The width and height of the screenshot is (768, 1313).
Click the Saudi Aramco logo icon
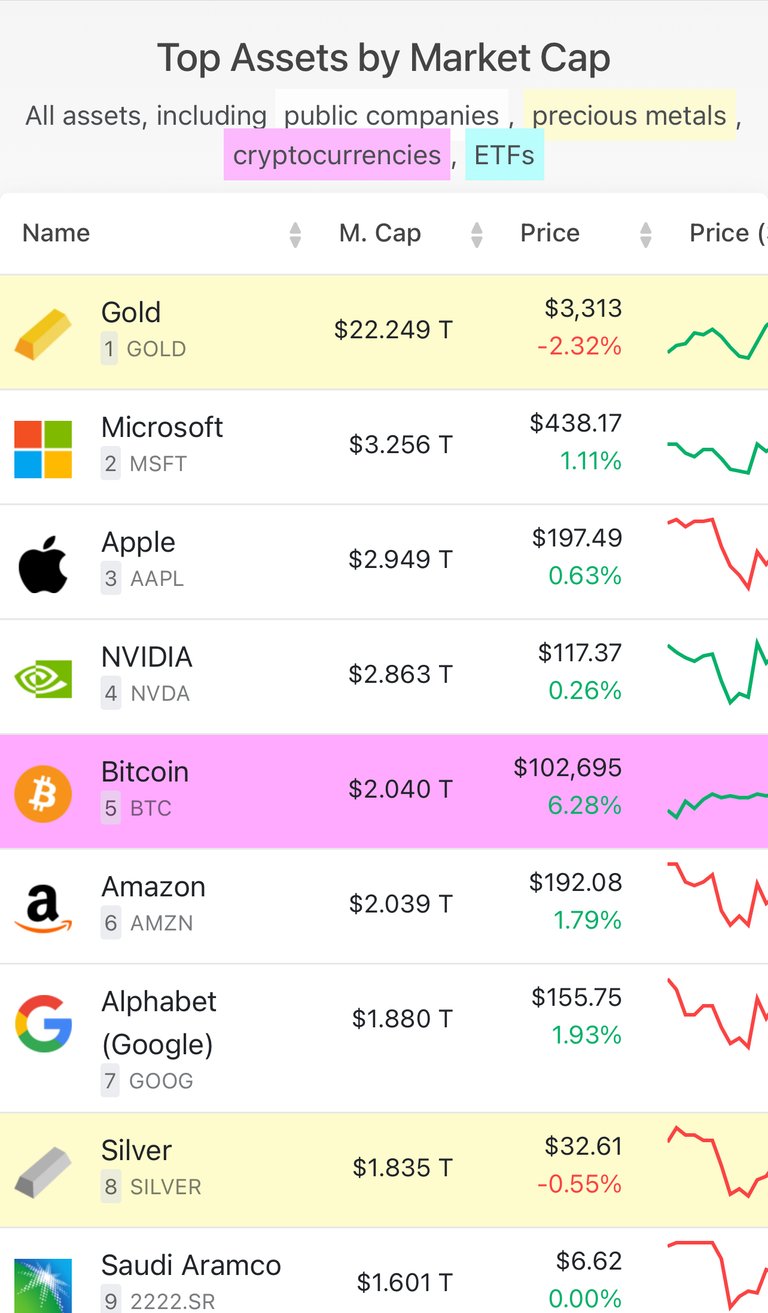click(x=43, y=1286)
